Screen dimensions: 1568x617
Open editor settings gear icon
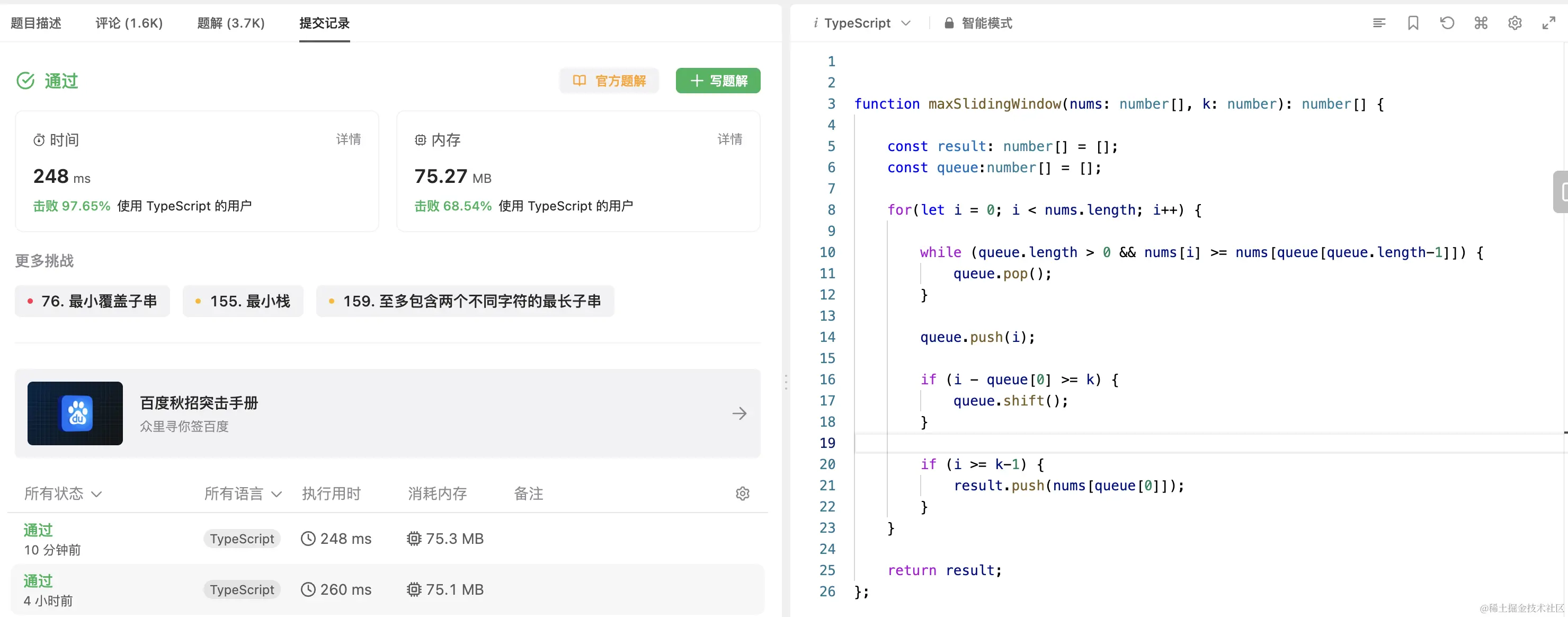coord(1514,23)
